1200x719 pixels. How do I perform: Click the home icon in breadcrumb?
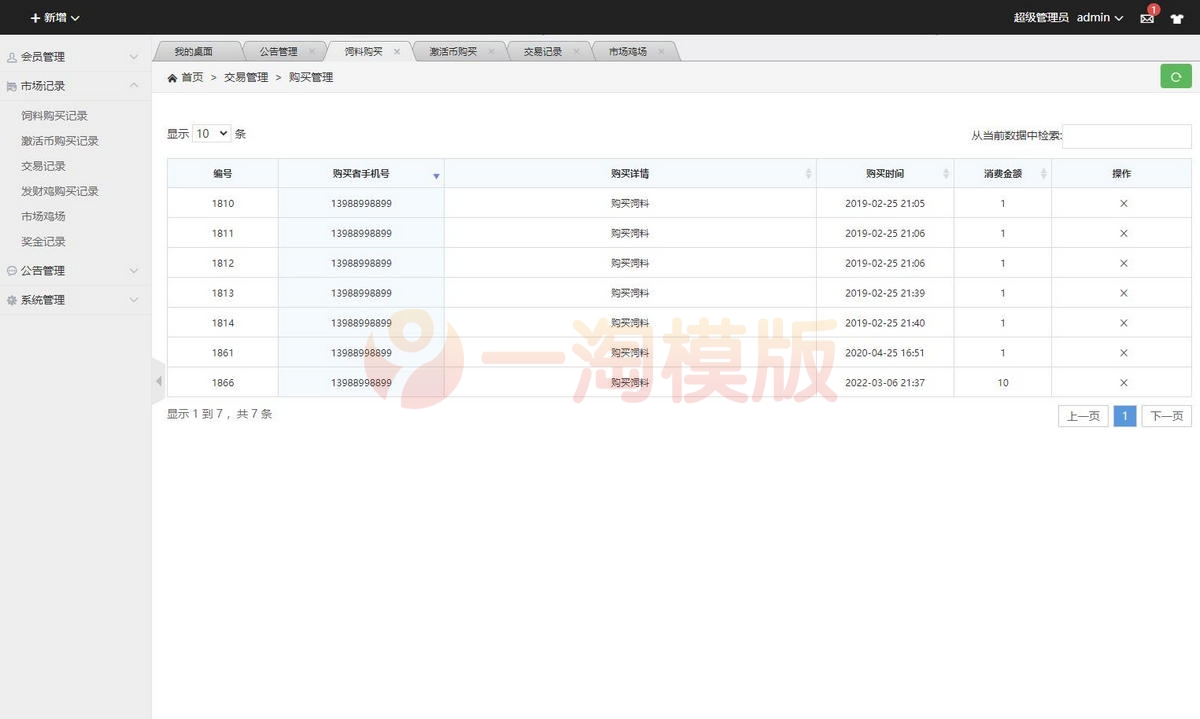(172, 77)
